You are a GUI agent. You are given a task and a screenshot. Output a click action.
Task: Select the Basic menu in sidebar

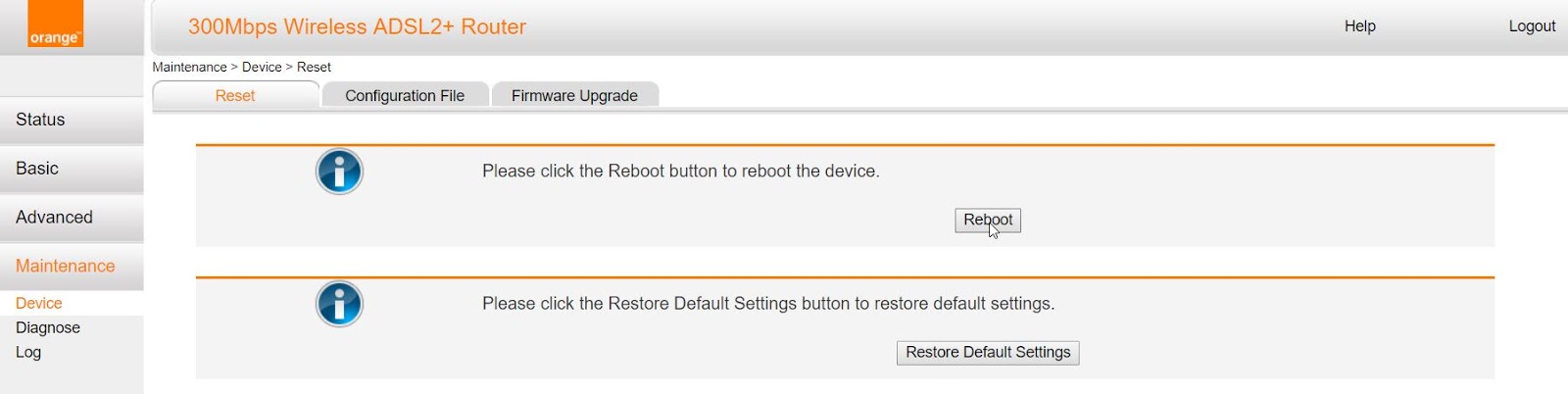pos(72,170)
